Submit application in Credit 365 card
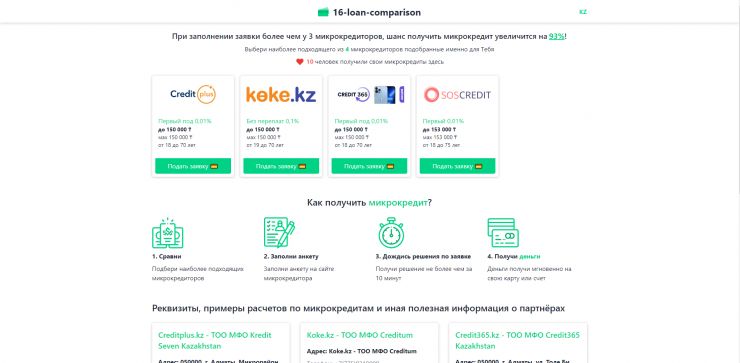This screenshot has height=363, width=740. 369,166
